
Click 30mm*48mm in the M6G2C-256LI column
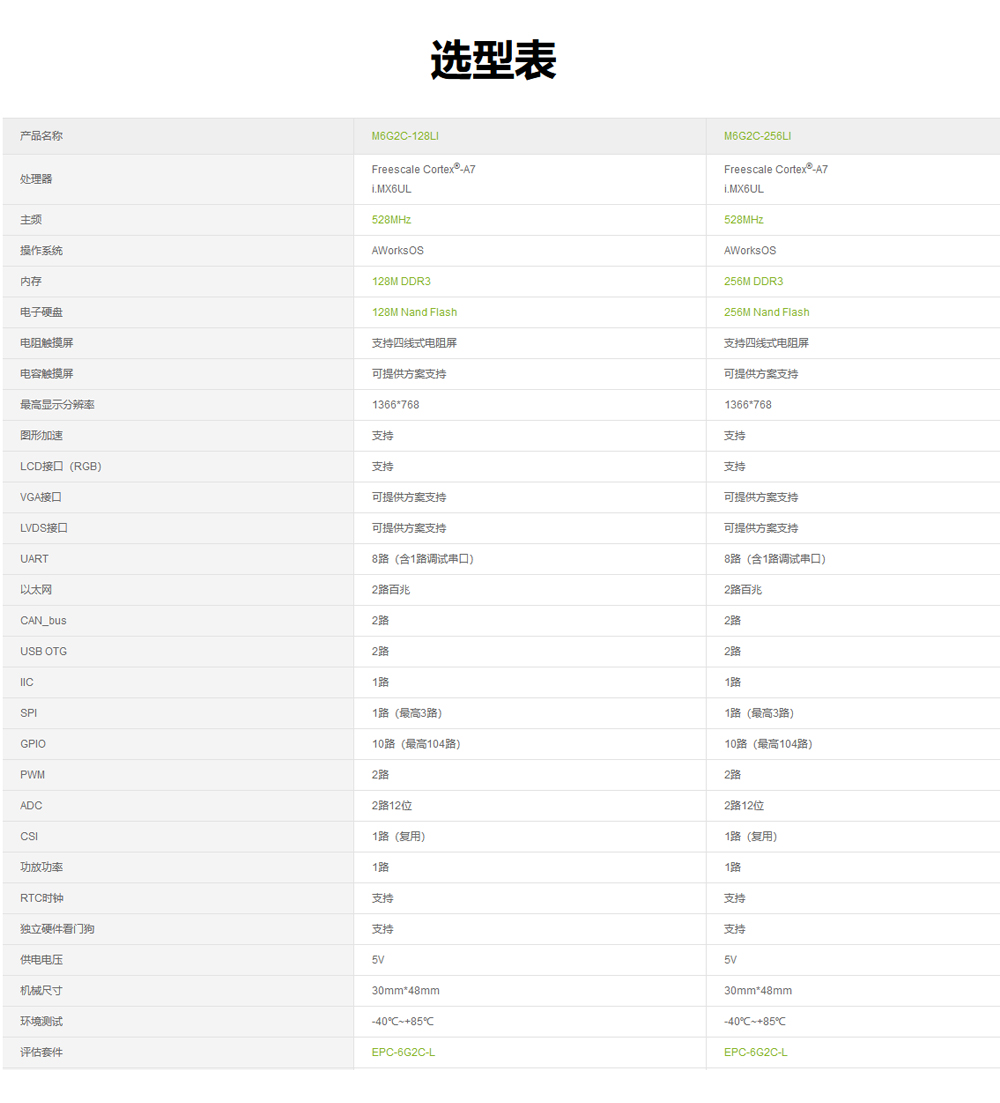(x=758, y=991)
